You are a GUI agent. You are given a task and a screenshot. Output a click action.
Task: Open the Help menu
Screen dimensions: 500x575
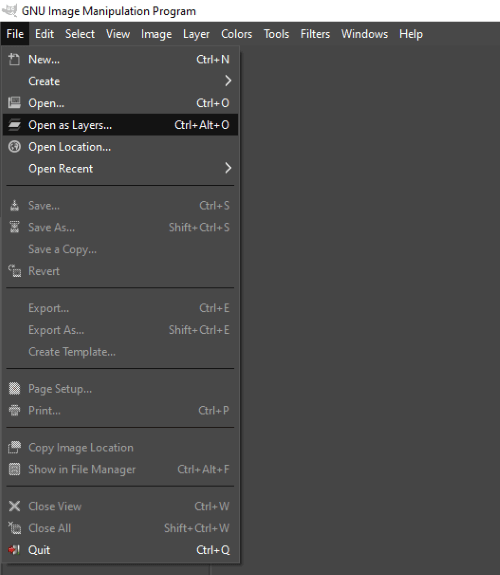point(411,34)
